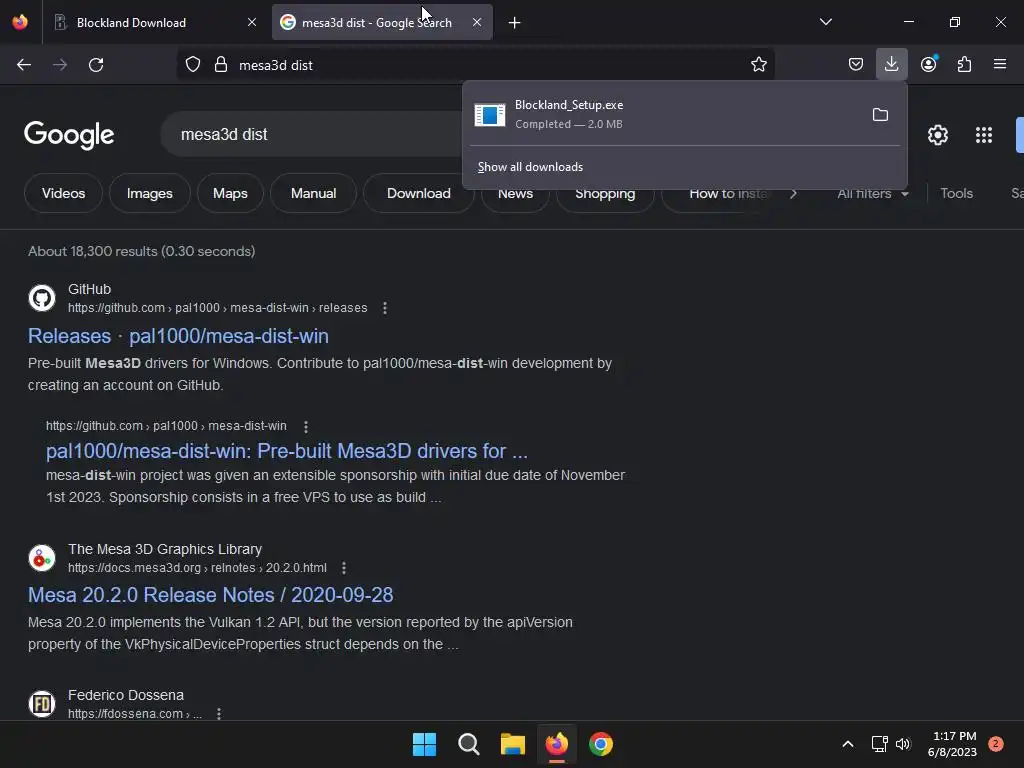Open the network status tray icon

pyautogui.click(x=879, y=744)
